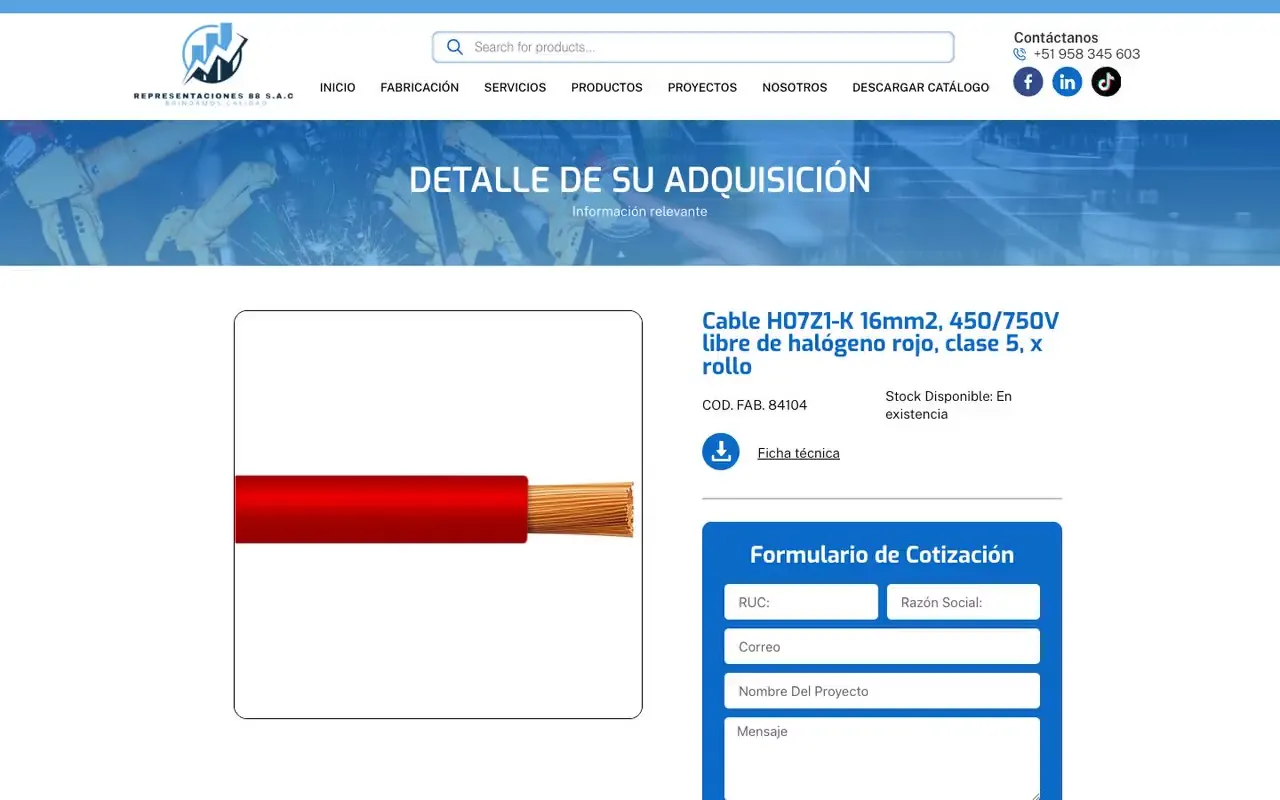Open the SERVICIOS menu
This screenshot has height=800, width=1280.
point(515,88)
